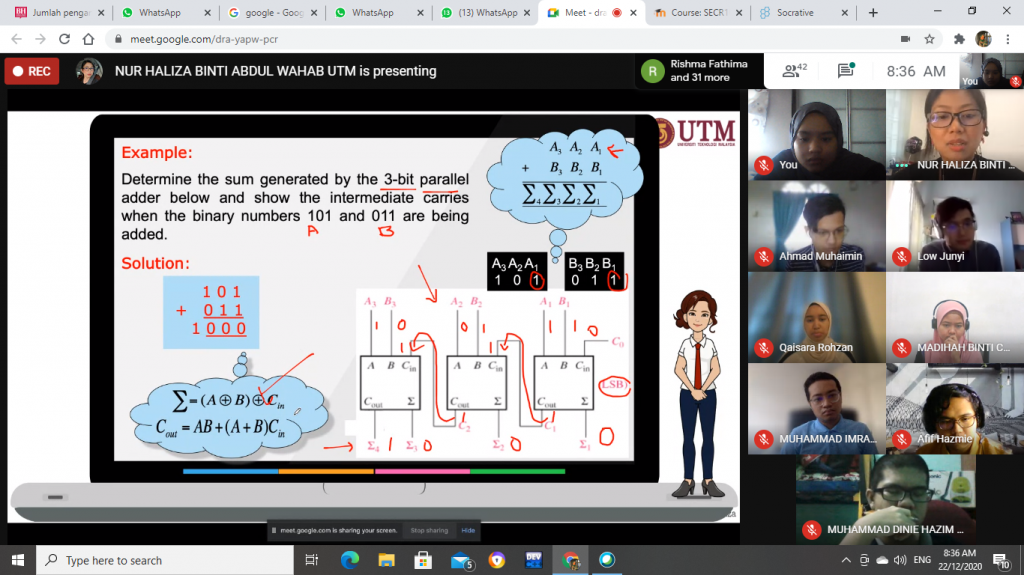Reload the Google Meet page
This screenshot has height=575, width=1024.
tap(63, 39)
